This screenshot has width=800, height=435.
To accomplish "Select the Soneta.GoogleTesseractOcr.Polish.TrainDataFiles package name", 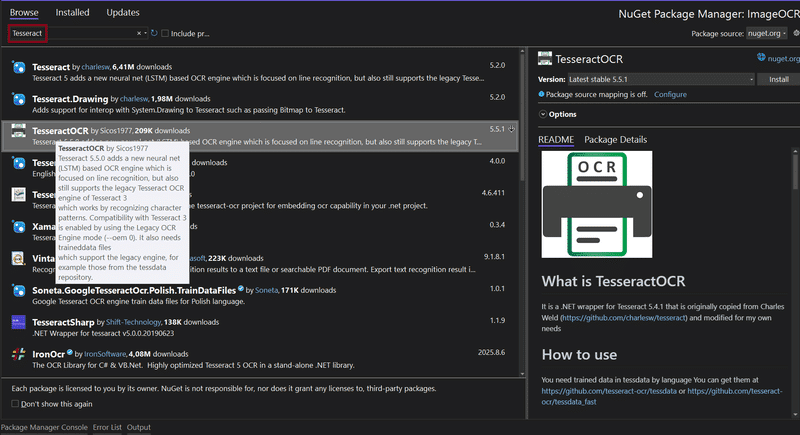I will [x=134, y=290].
